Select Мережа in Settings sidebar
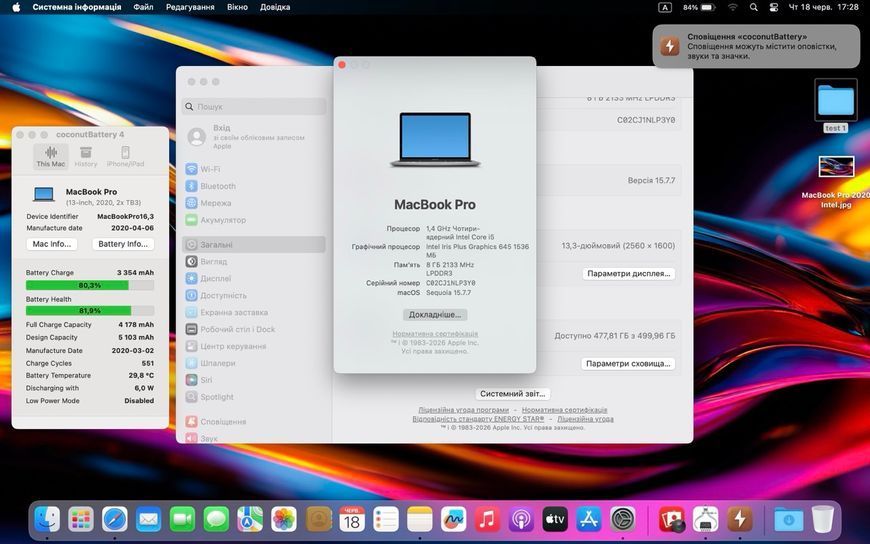870x544 pixels. (254, 203)
